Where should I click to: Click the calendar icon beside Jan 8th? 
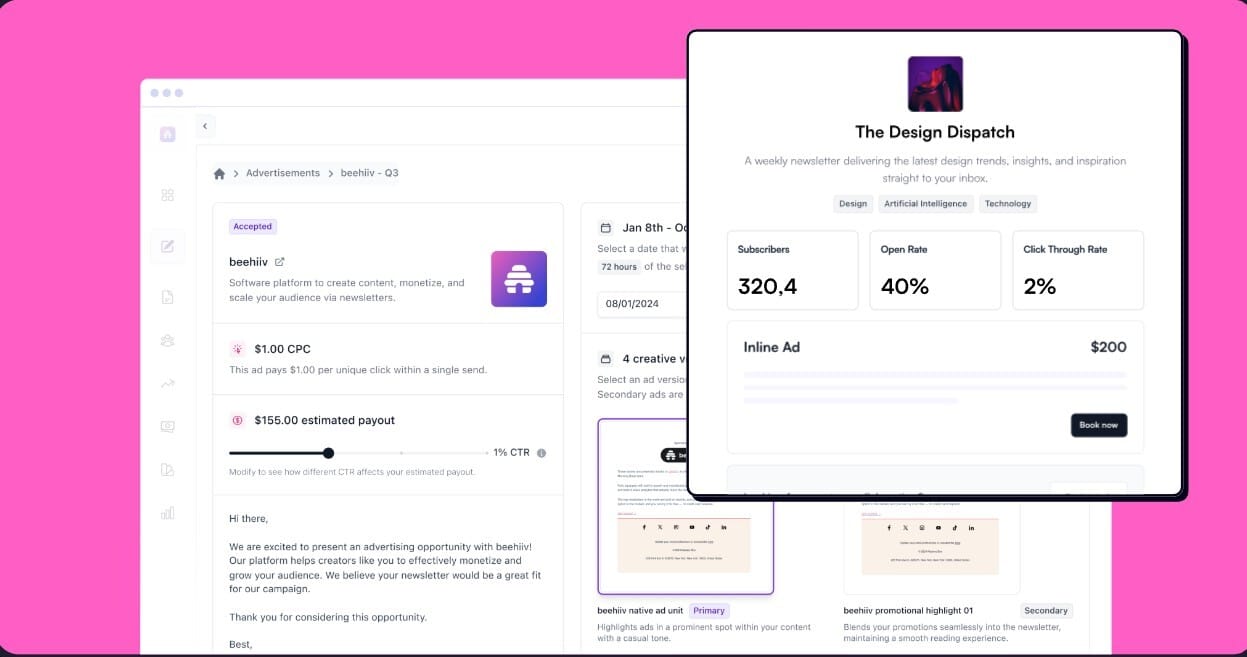coord(605,228)
